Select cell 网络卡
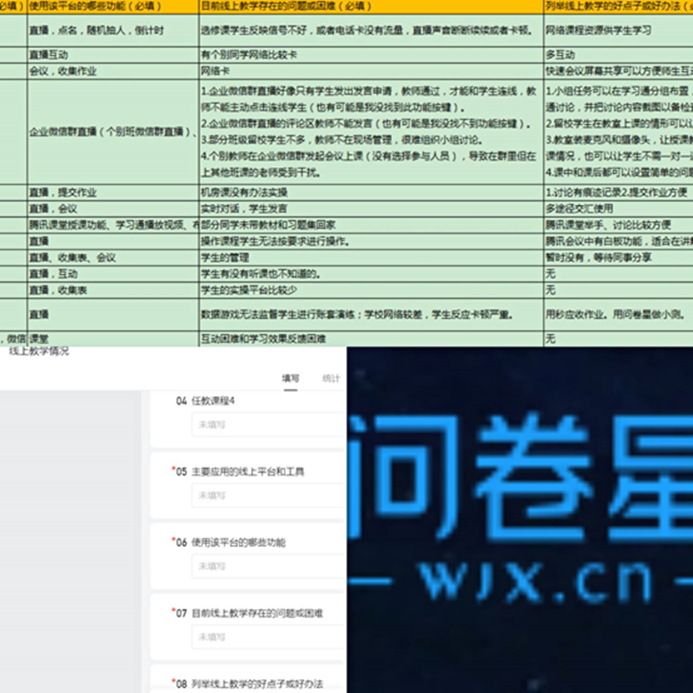Viewport: 693px width, 693px height. point(371,71)
